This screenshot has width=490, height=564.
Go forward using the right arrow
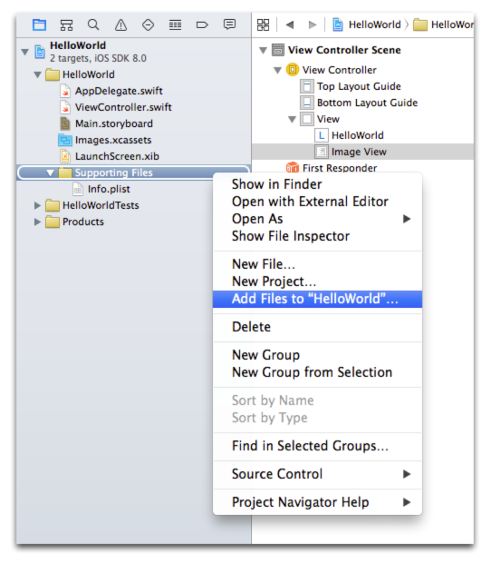[x=312, y=25]
